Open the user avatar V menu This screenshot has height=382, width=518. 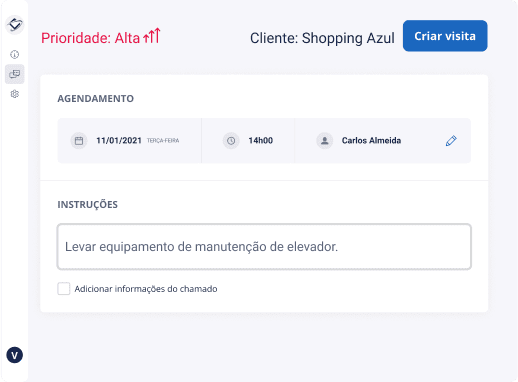(15, 355)
